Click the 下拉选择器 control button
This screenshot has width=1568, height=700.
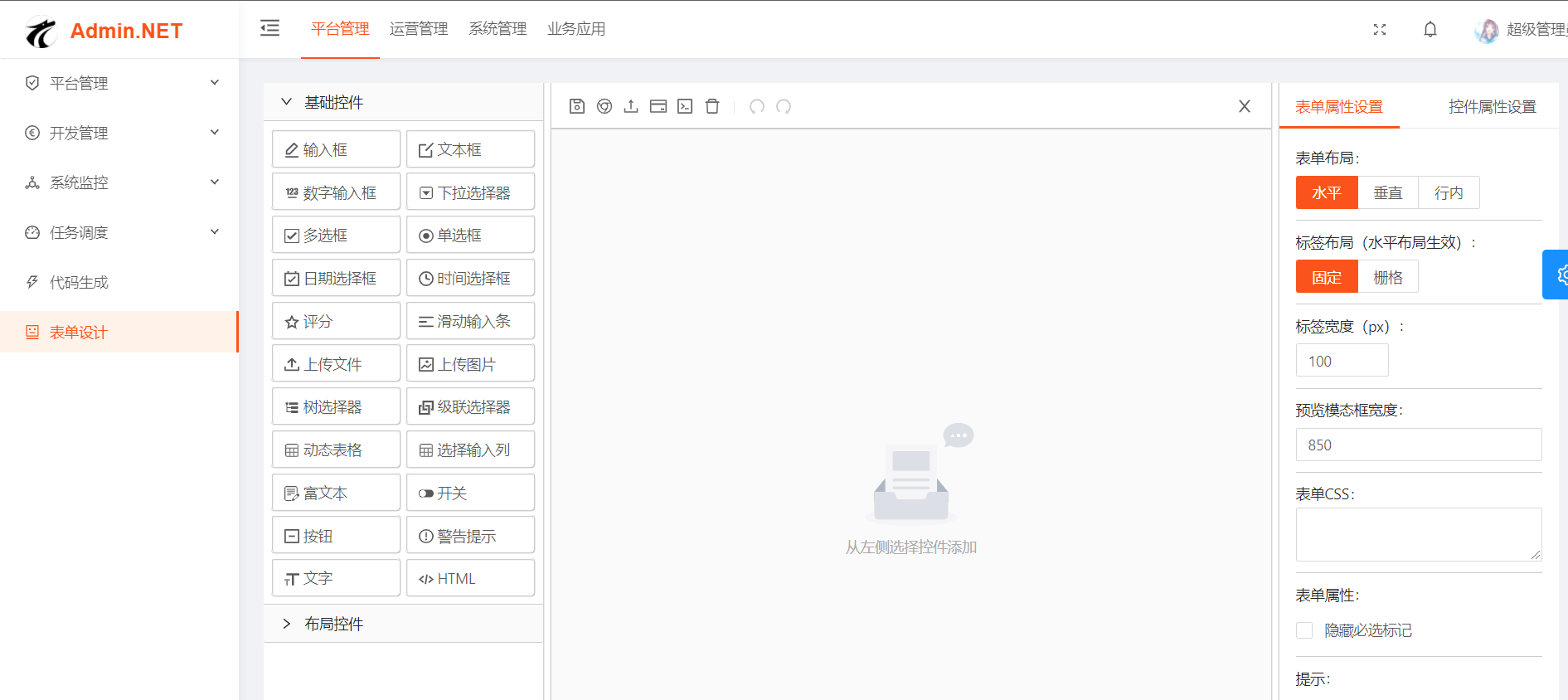tap(470, 193)
